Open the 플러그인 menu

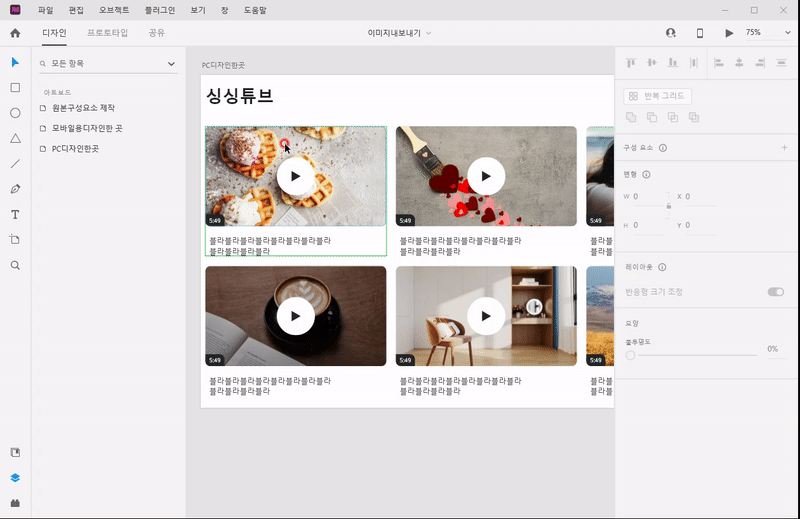(160, 10)
